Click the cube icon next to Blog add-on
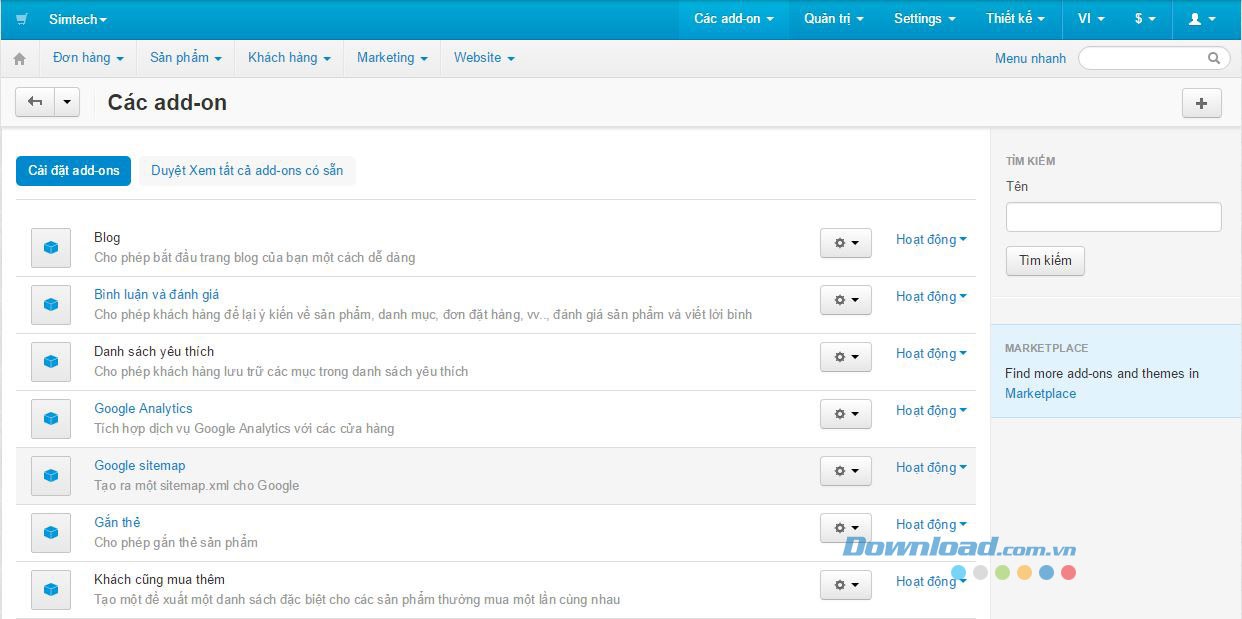1242x619 pixels. pyautogui.click(x=50, y=247)
